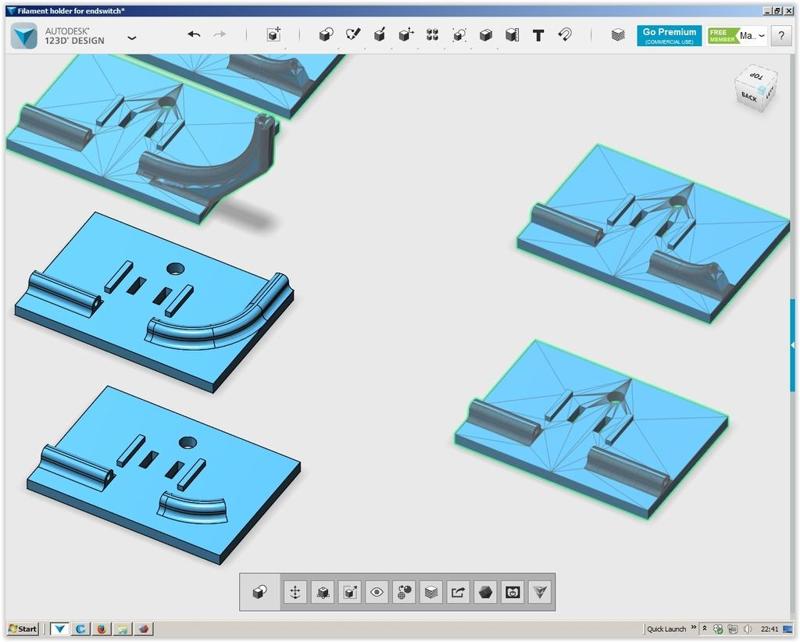Click the Quick Launch label in taskbar
The width and height of the screenshot is (800, 642).
666,629
